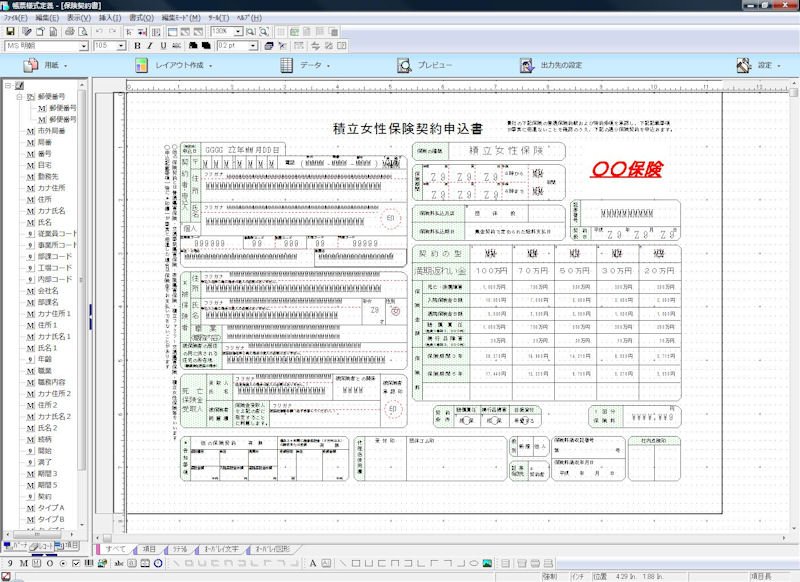Open the font size 105 dropdown
This screenshot has height=582, width=800.
tap(121, 46)
